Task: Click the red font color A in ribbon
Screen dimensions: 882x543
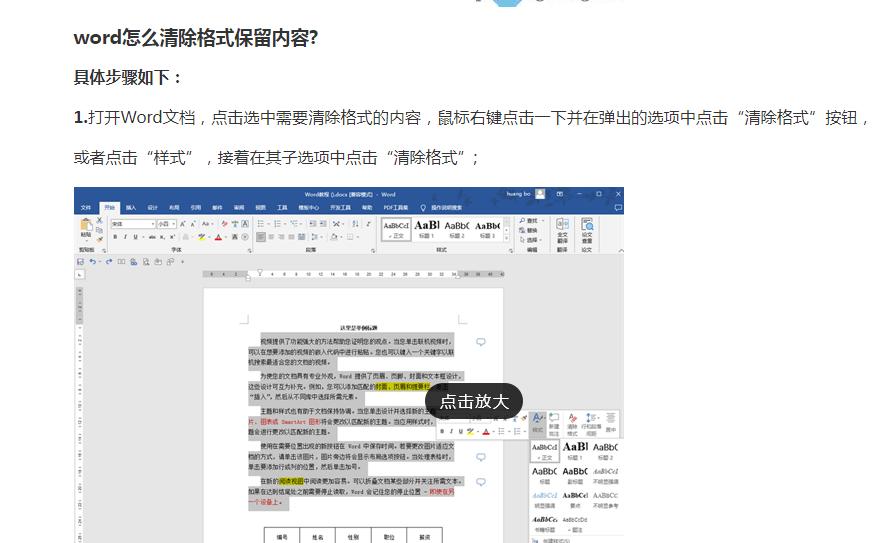Action: 218,237
